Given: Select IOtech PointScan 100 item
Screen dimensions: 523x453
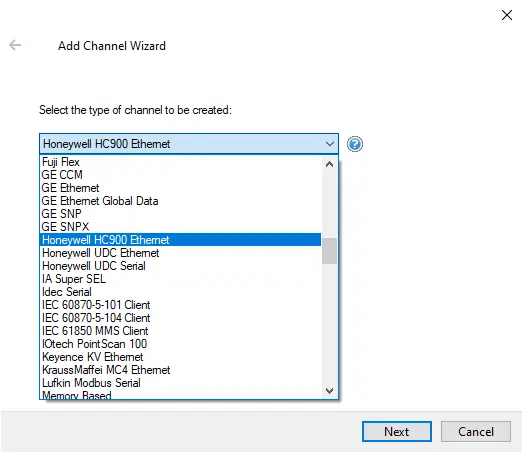Looking at the screenshot, I should (180, 344).
